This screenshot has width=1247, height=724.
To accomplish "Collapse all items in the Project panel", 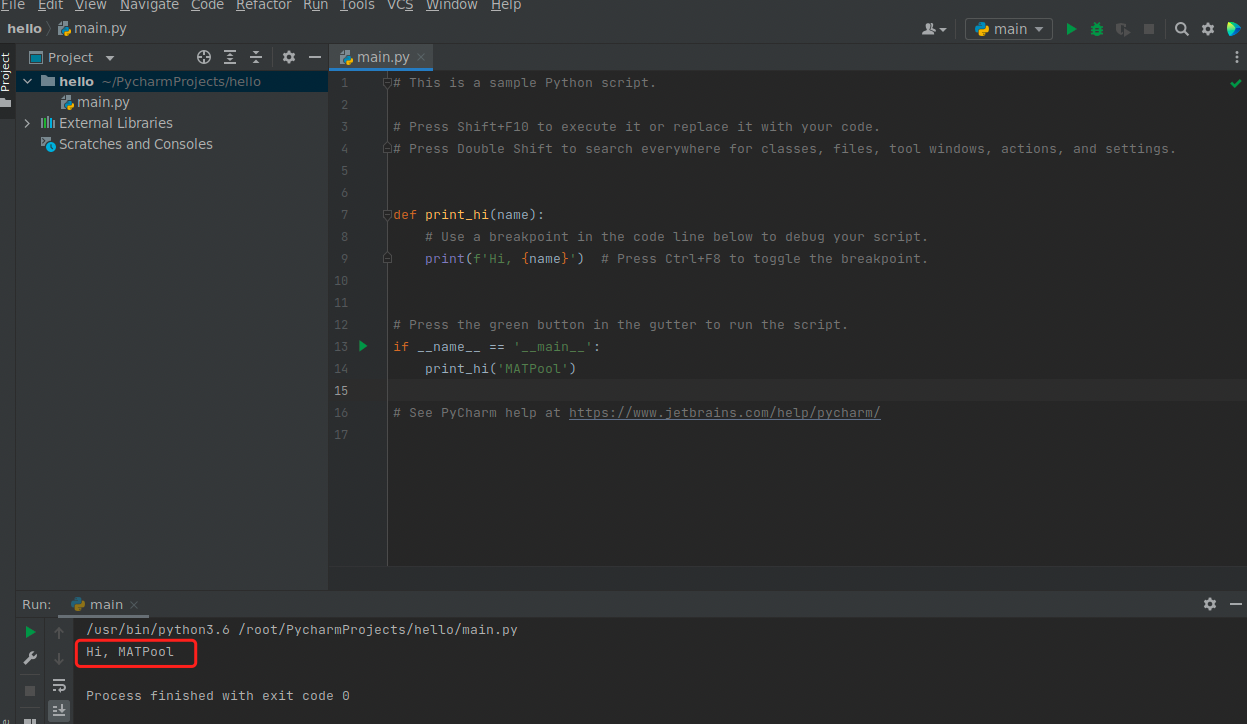I will coord(256,57).
